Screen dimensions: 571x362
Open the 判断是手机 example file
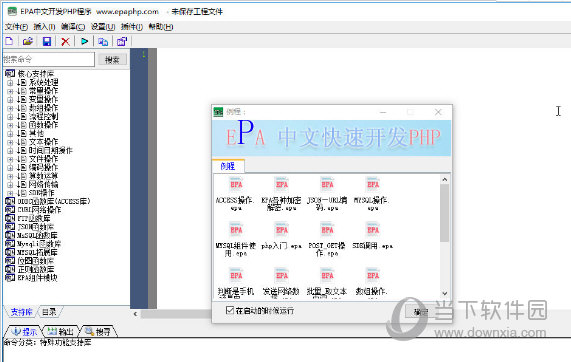(236, 283)
